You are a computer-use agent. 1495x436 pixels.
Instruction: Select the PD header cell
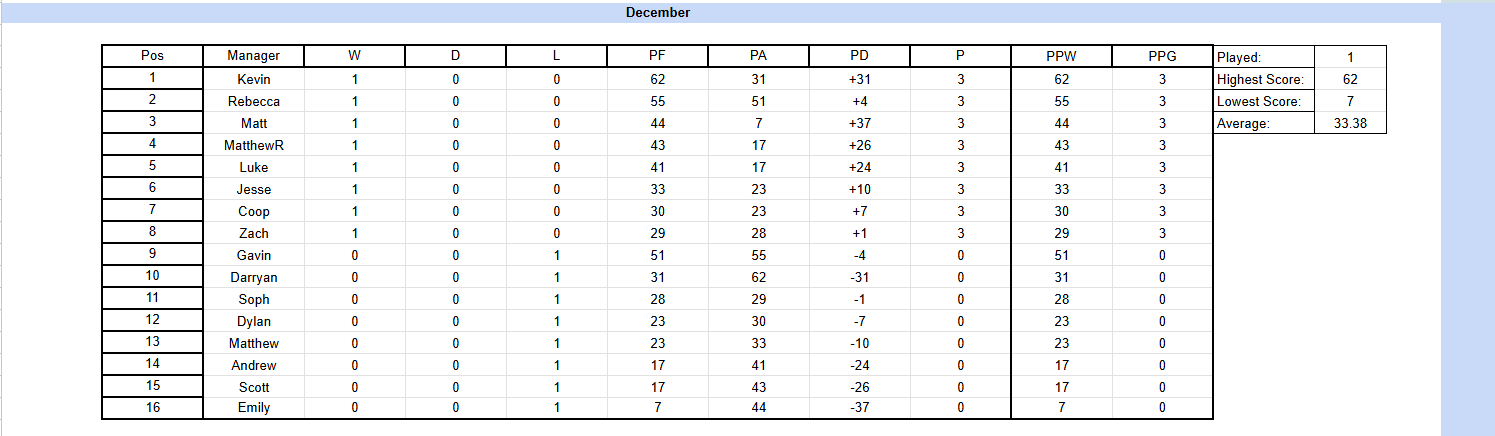pos(859,56)
